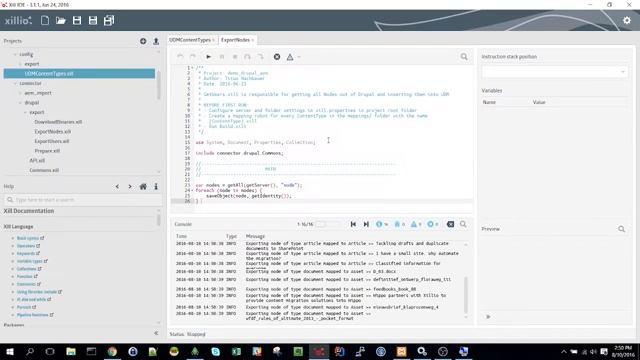Close the ExportNodes tab

pyautogui.click(x=253, y=40)
